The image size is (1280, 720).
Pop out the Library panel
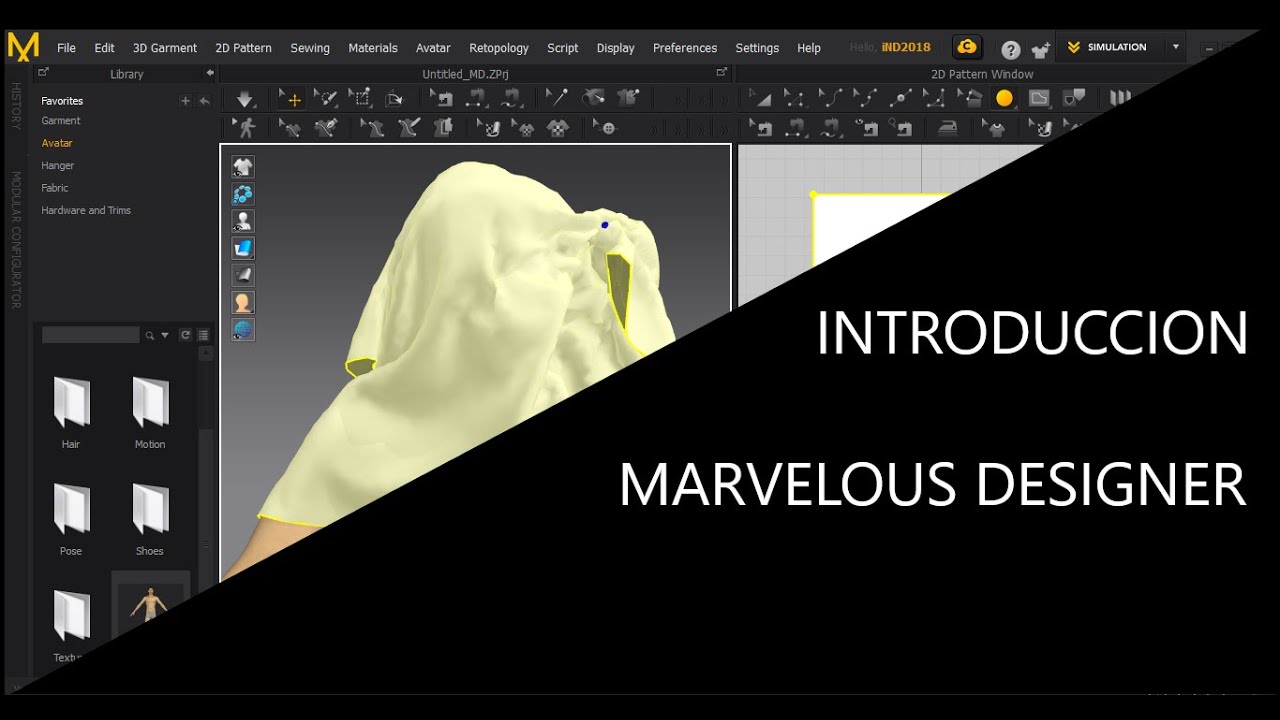point(43,73)
